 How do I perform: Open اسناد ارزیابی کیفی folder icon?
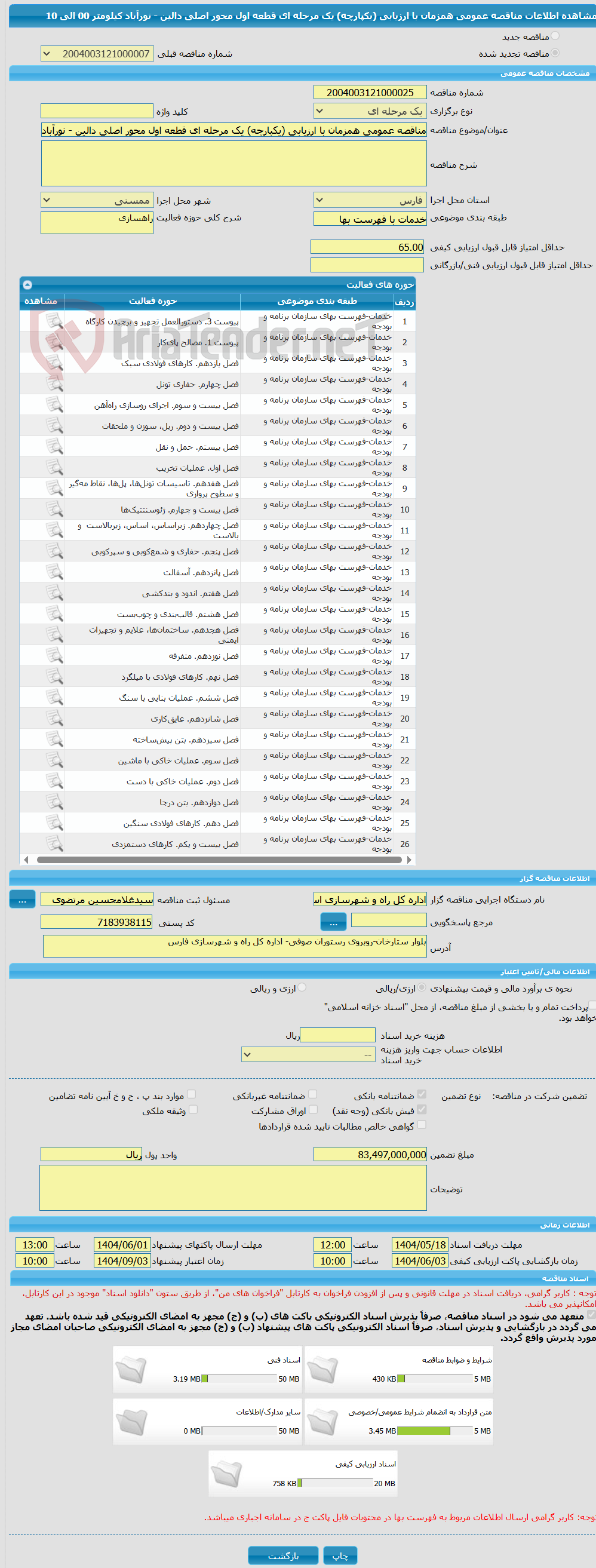coord(226,1474)
